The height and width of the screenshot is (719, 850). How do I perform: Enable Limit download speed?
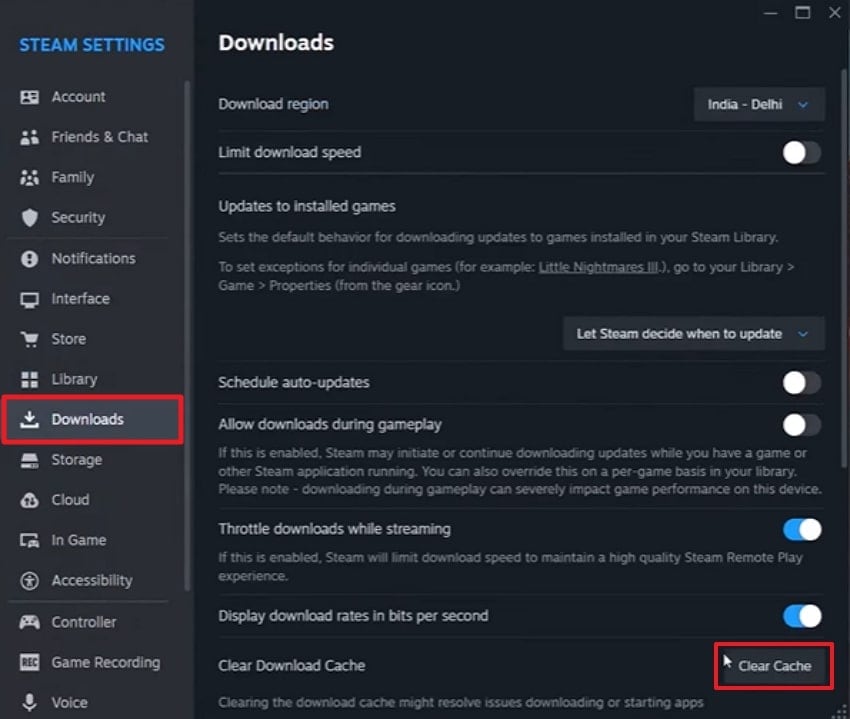tap(800, 152)
